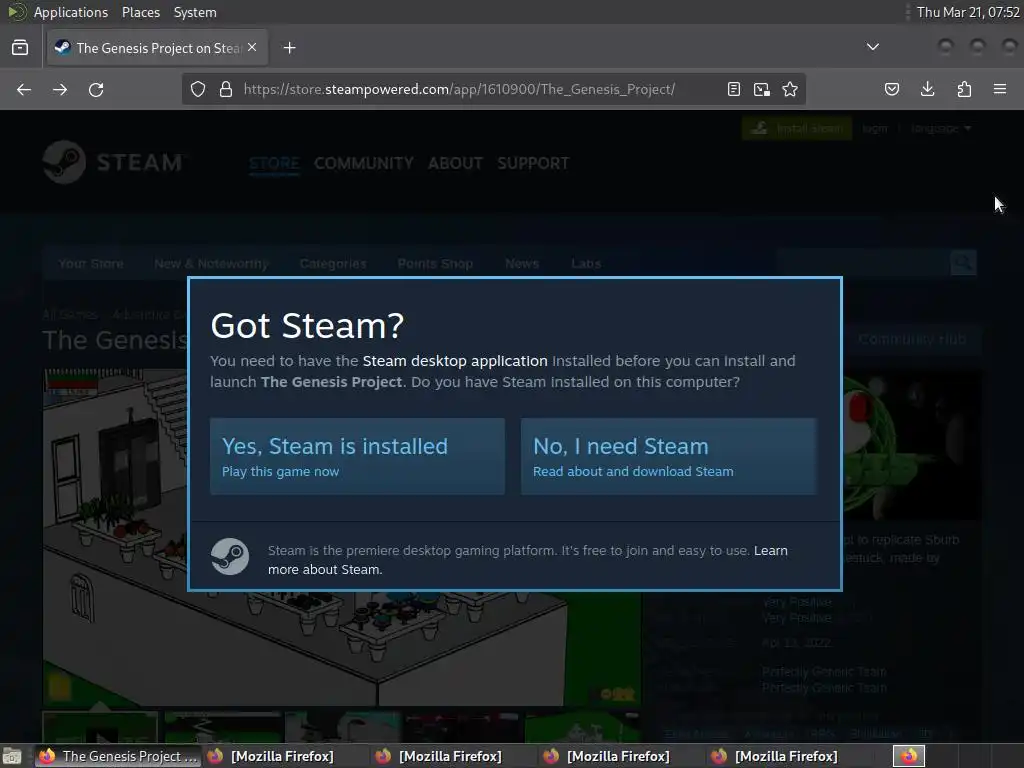Close the Genesis Project tab
The width and height of the screenshot is (1024, 768).
tap(252, 48)
